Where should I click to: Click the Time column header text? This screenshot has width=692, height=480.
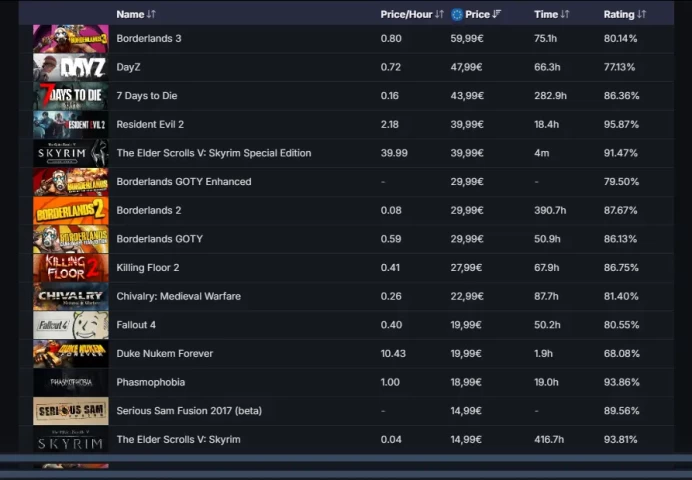(x=546, y=15)
